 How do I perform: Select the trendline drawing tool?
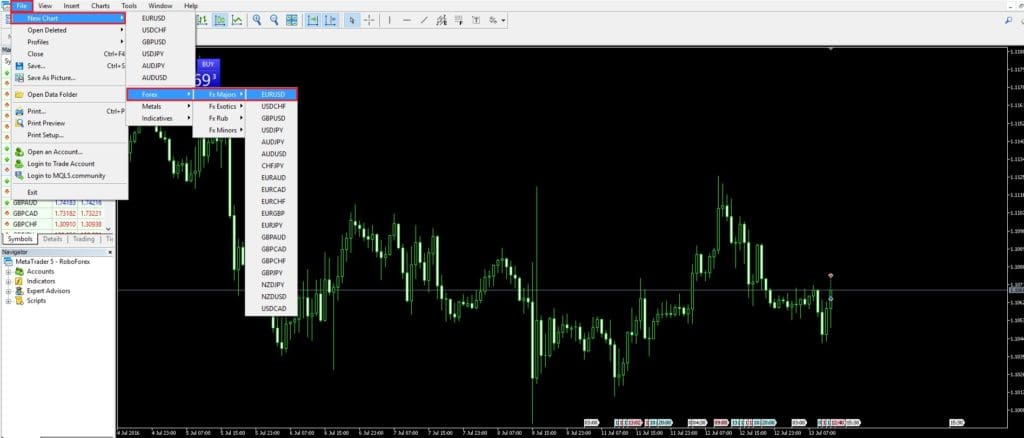424,20
